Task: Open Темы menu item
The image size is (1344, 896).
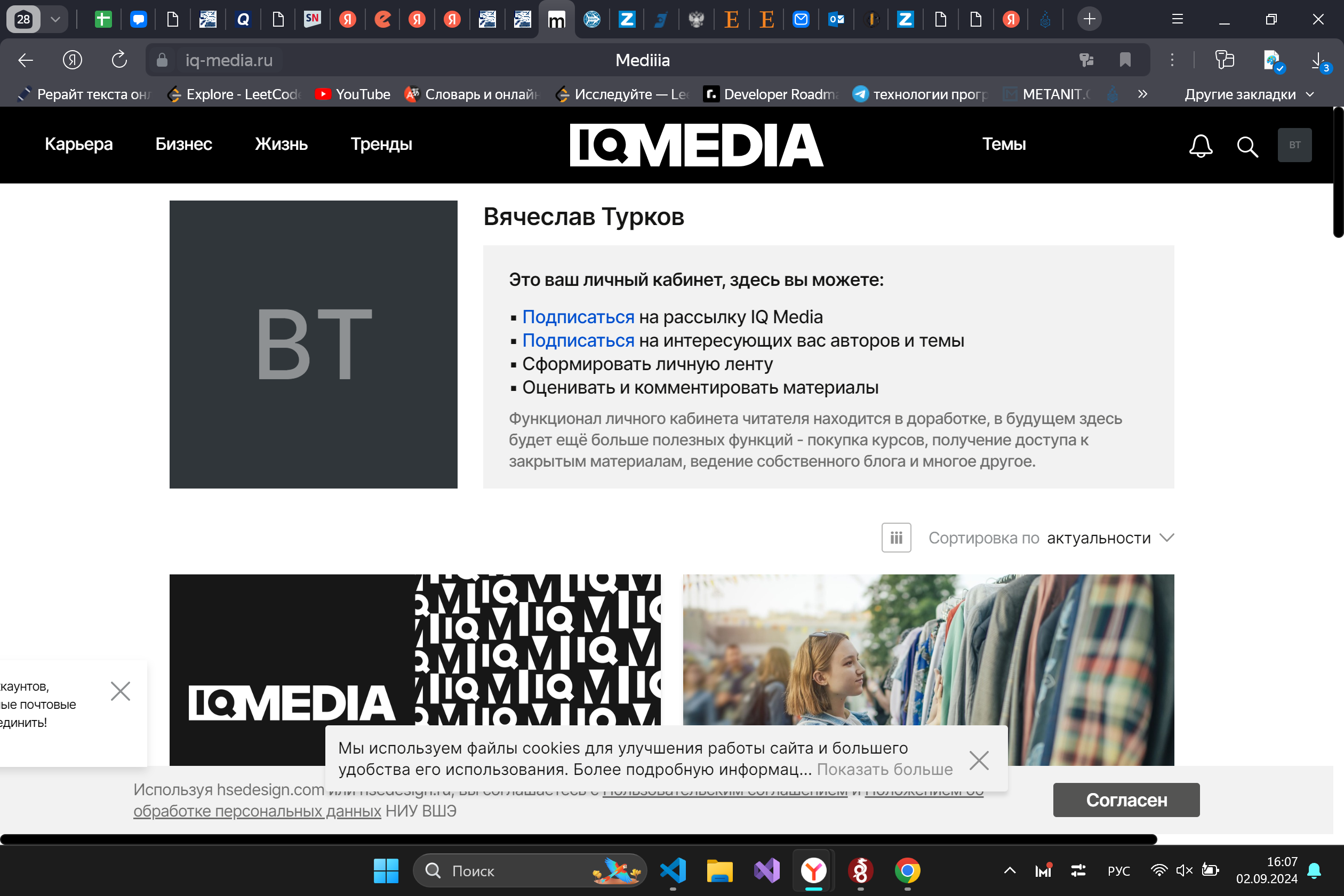Action: point(1004,144)
